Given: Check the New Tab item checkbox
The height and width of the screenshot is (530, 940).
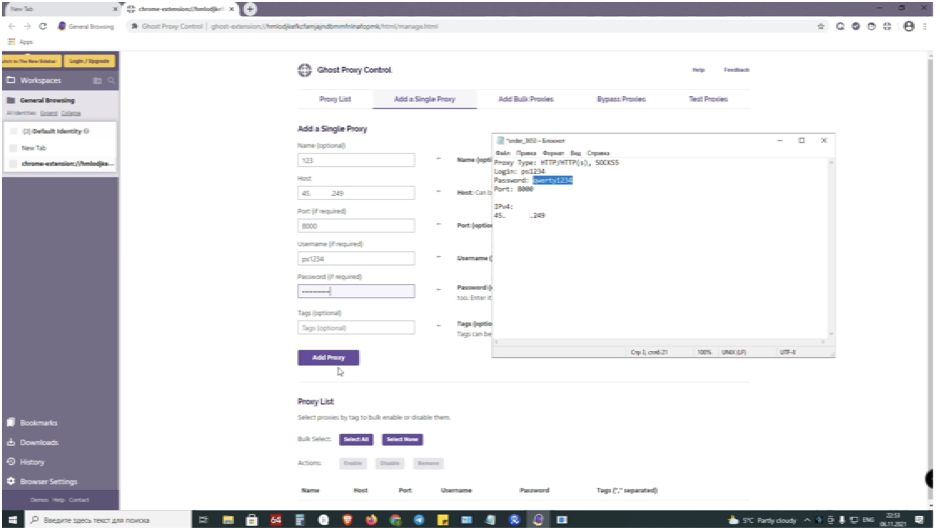Looking at the screenshot, I should coord(13,147).
